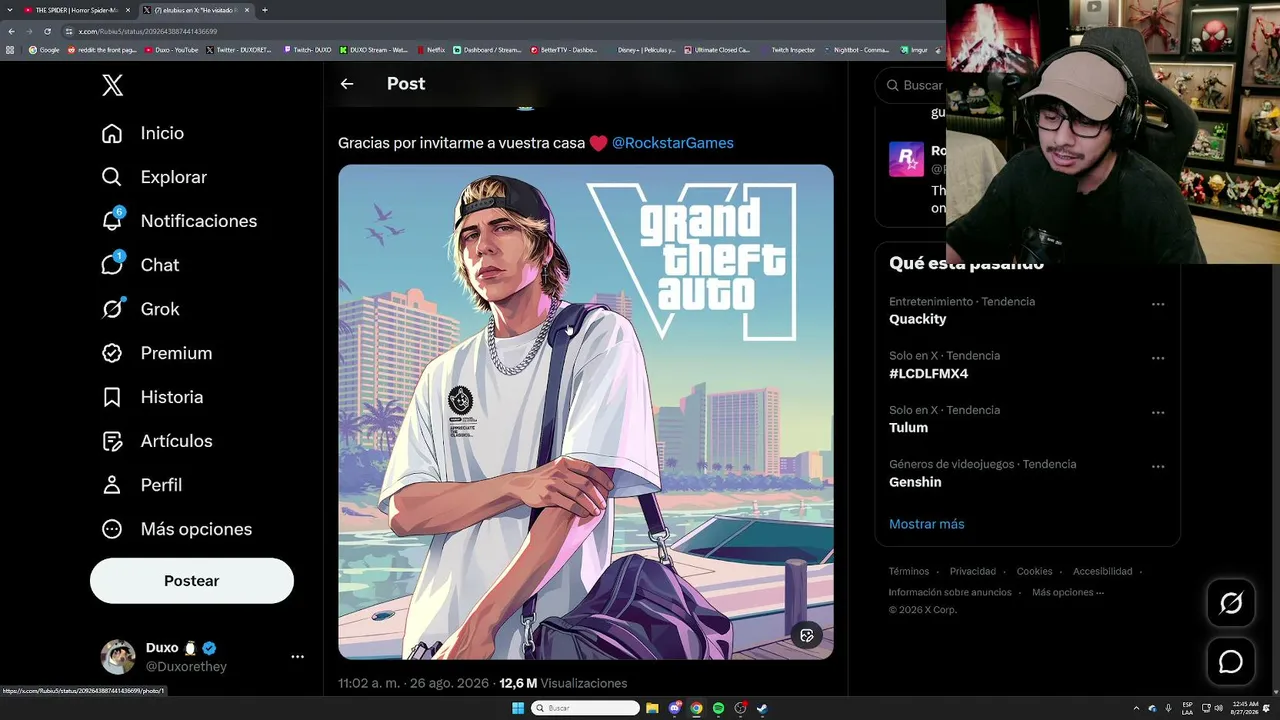Open the Términos footer link
Viewport: 1280px width, 720px height.
click(909, 572)
